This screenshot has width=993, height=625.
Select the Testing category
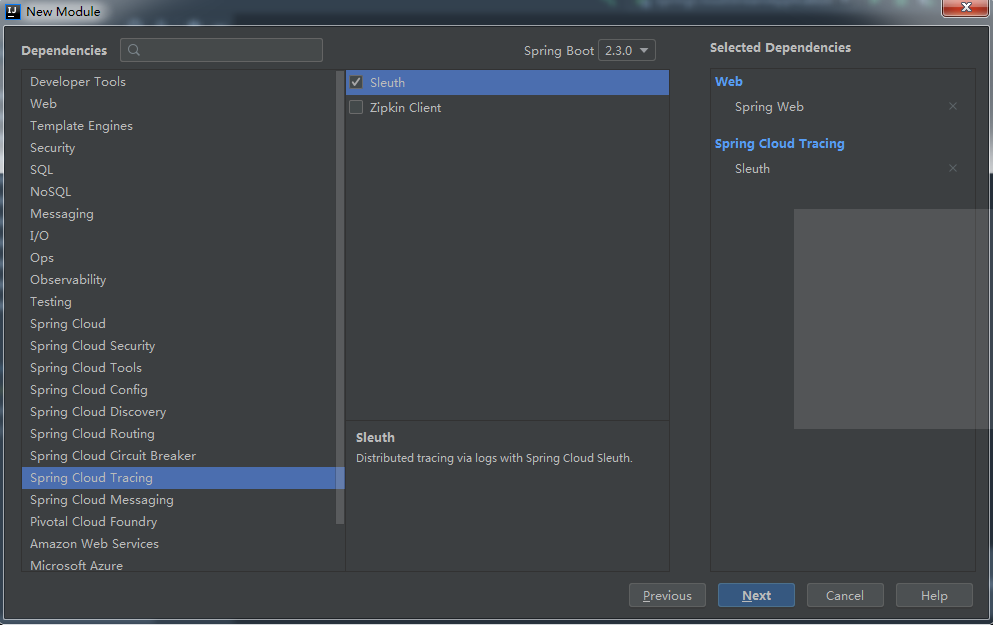pos(179,301)
